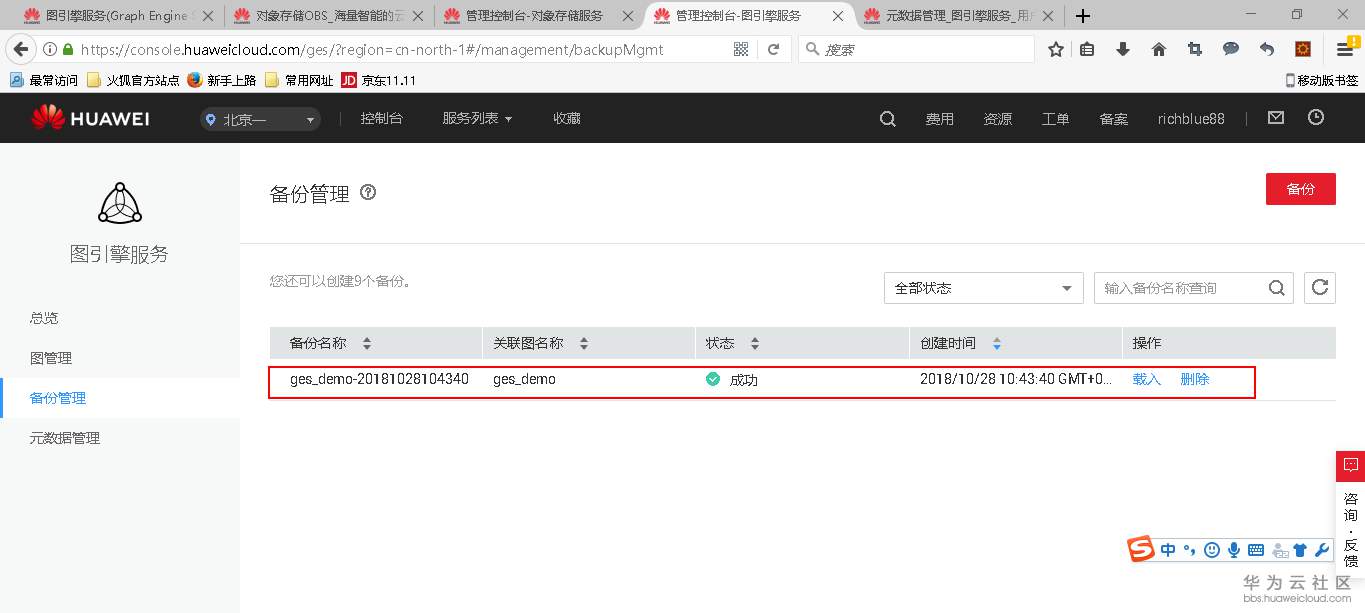Viewport: 1365px width, 613px height.
Task: Switch to the 对象存储OBS browser tab
Action: (328, 16)
